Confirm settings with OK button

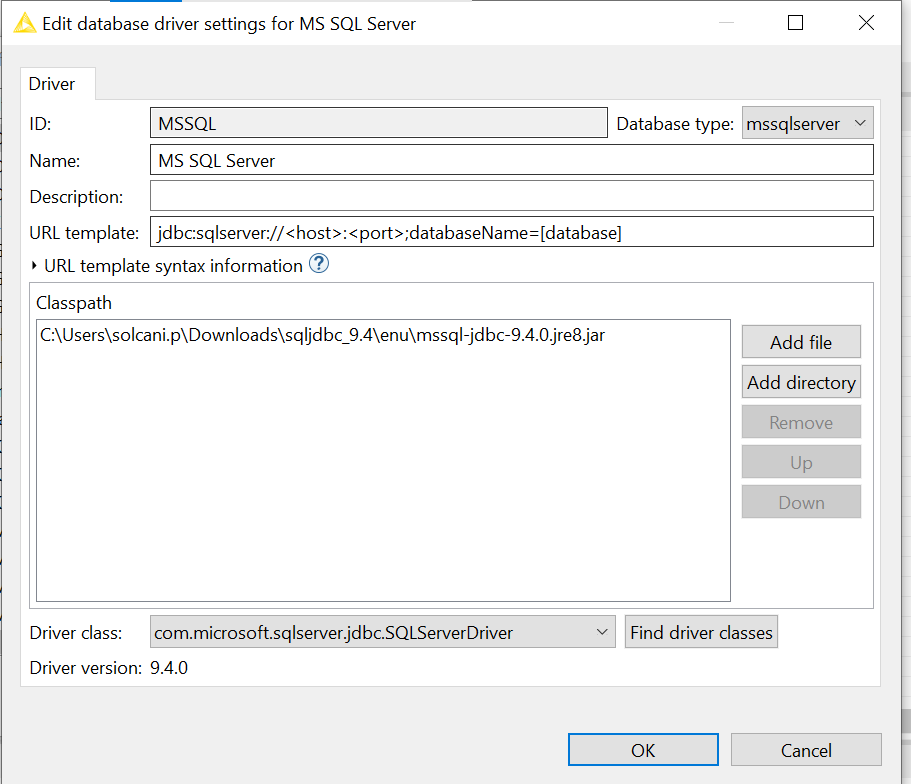tap(642, 750)
